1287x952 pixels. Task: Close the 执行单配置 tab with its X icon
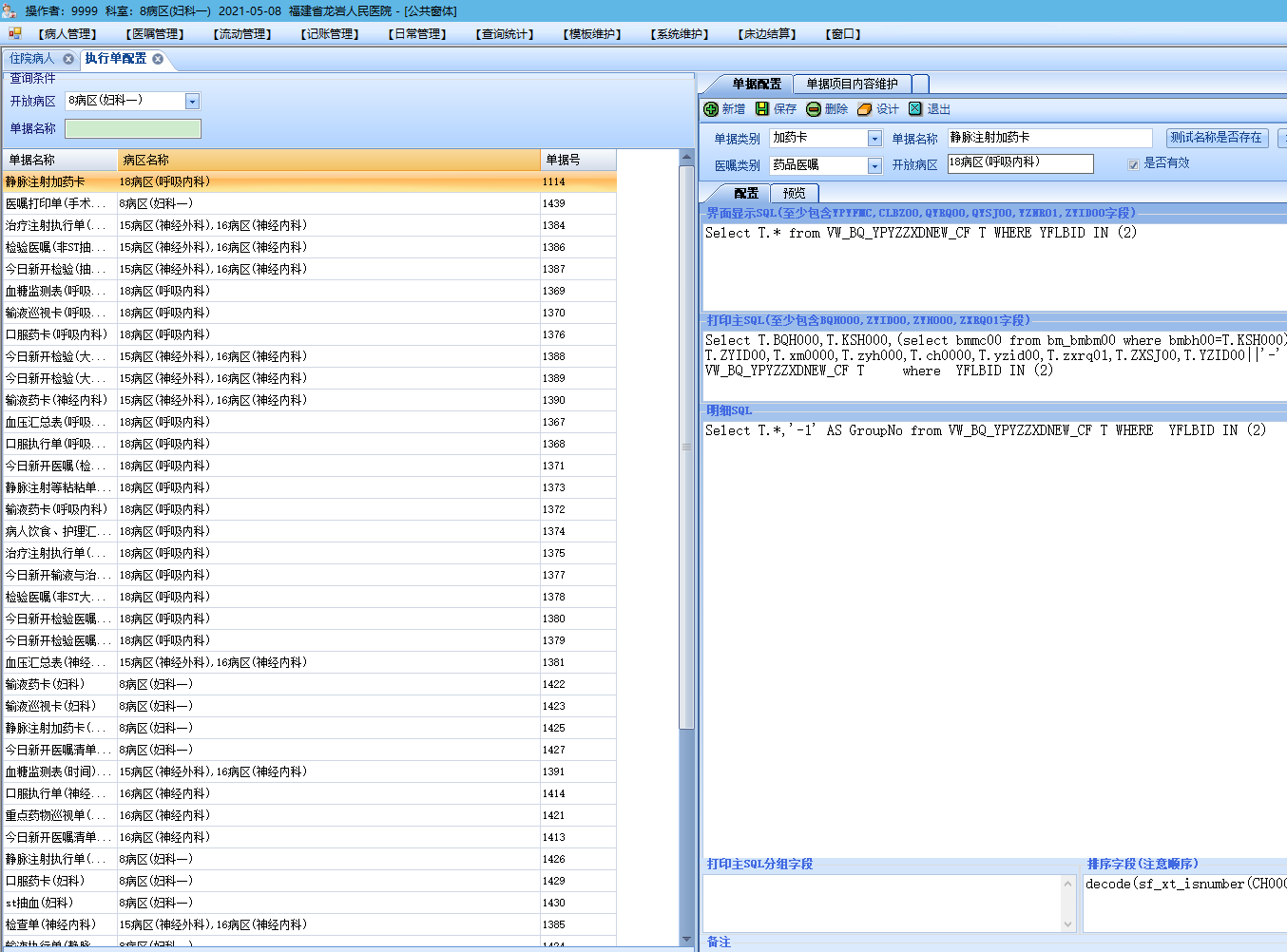(x=158, y=59)
